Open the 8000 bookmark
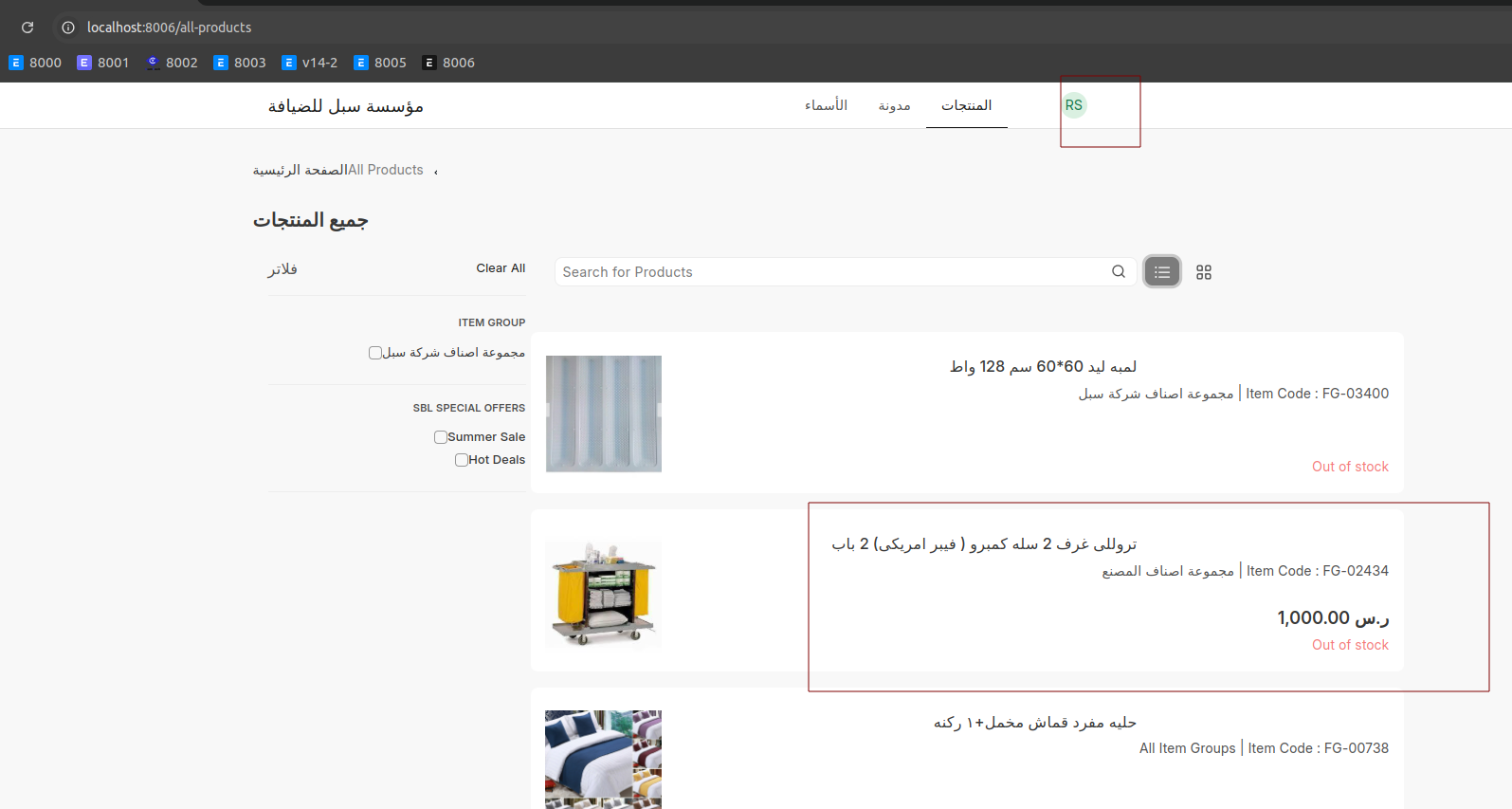Image resolution: width=1512 pixels, height=809 pixels. [x=36, y=63]
